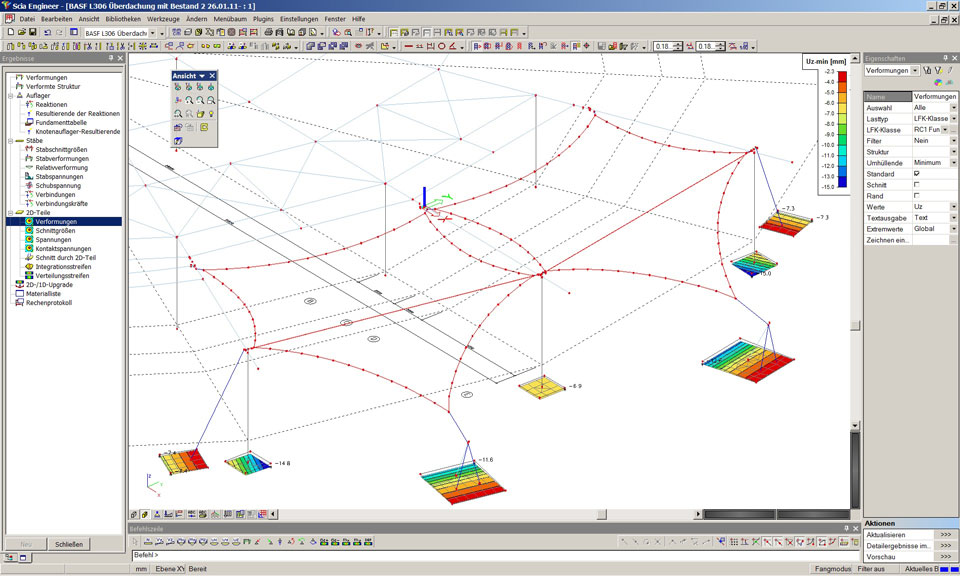
Task: Click the Print icon in the toolbar
Action: pos(267,33)
